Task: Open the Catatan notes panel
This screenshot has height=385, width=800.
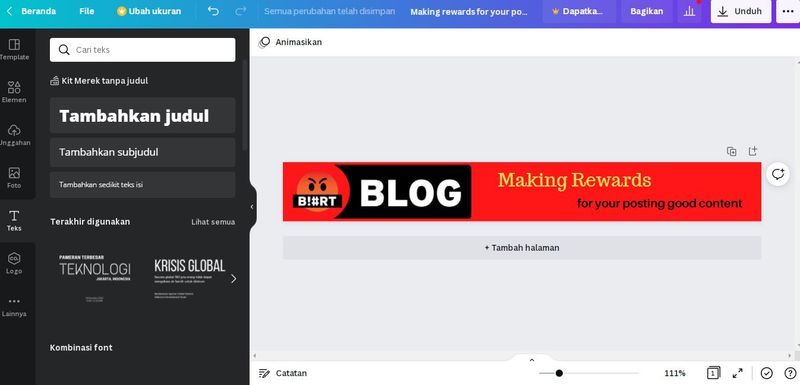Action: (283, 373)
